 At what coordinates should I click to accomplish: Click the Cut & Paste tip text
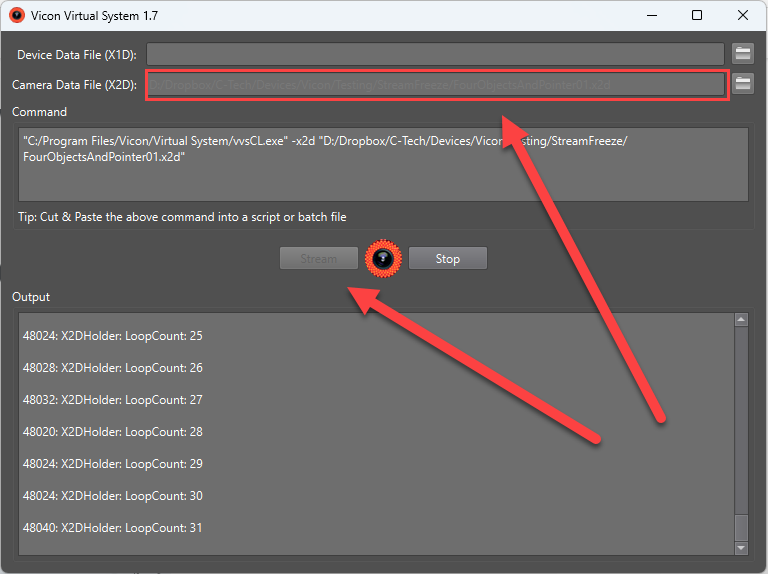click(182, 217)
